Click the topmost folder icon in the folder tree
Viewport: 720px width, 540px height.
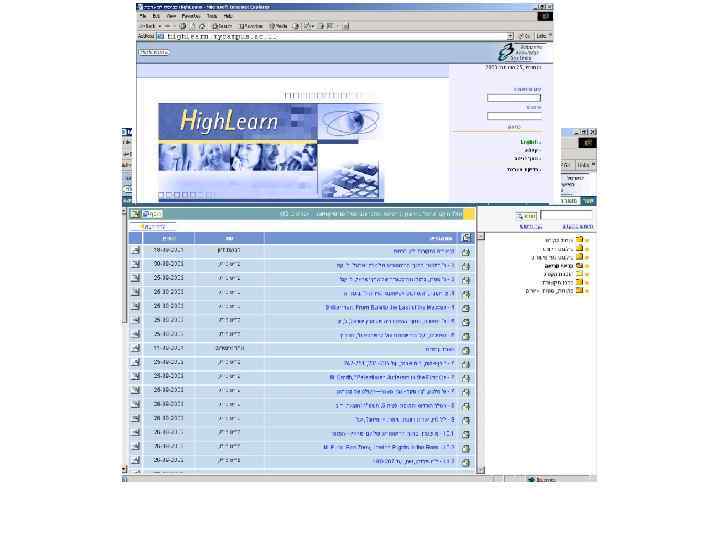point(579,239)
